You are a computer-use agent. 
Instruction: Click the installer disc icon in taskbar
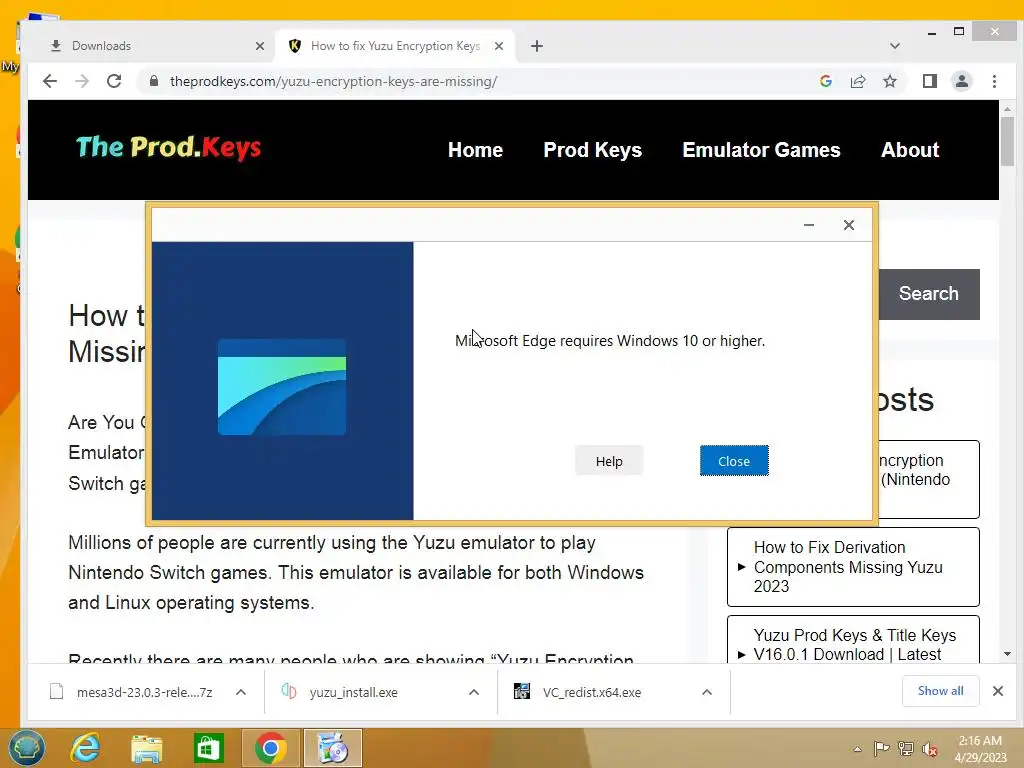click(x=332, y=748)
